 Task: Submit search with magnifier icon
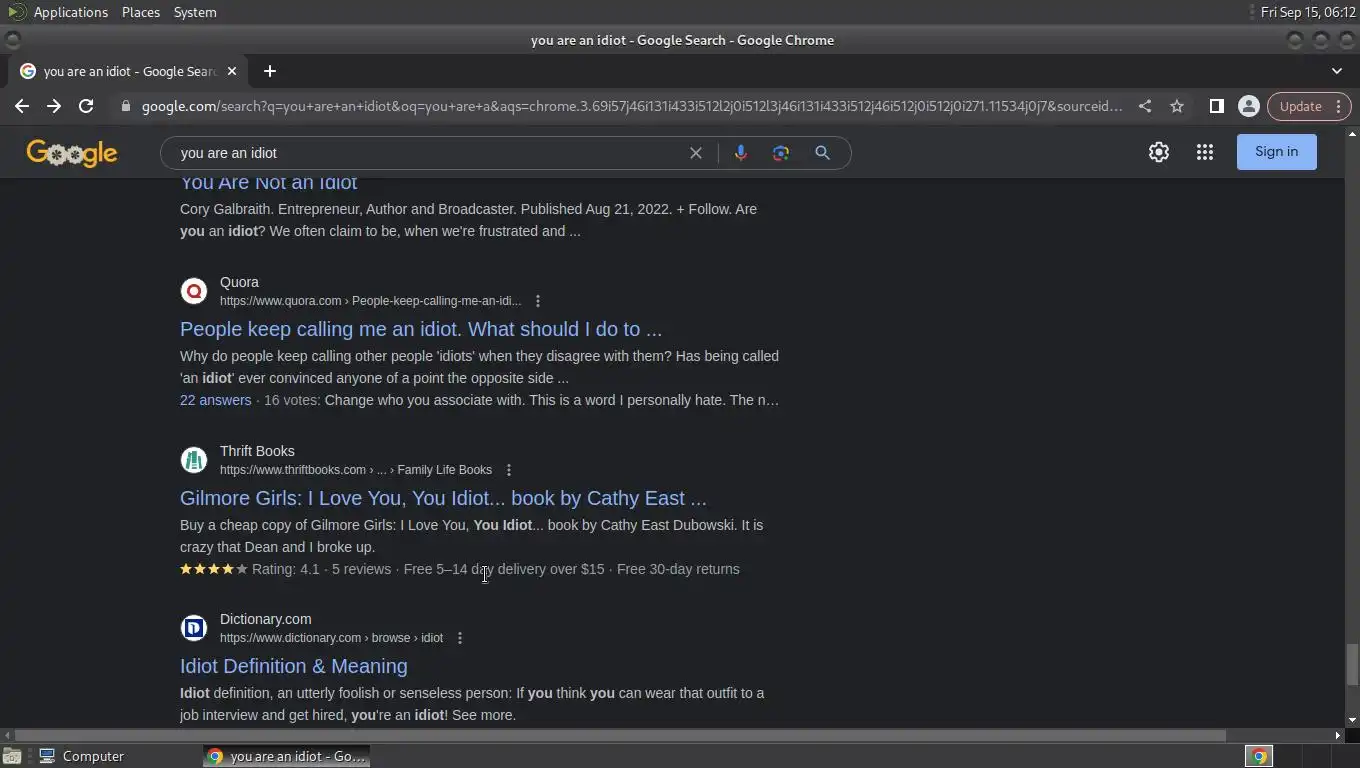pyautogui.click(x=822, y=153)
